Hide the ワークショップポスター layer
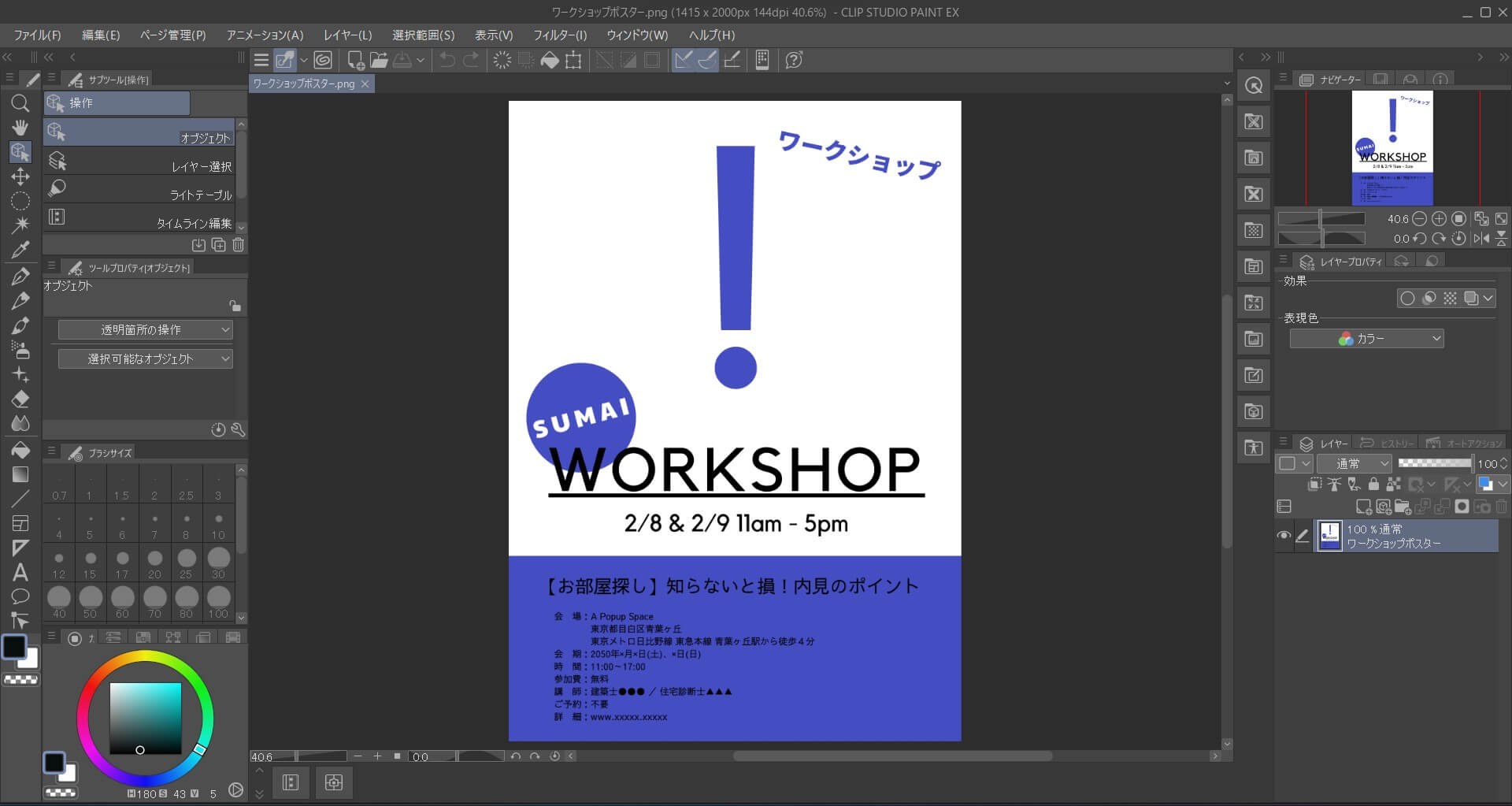The image size is (1512, 806). (x=1284, y=536)
